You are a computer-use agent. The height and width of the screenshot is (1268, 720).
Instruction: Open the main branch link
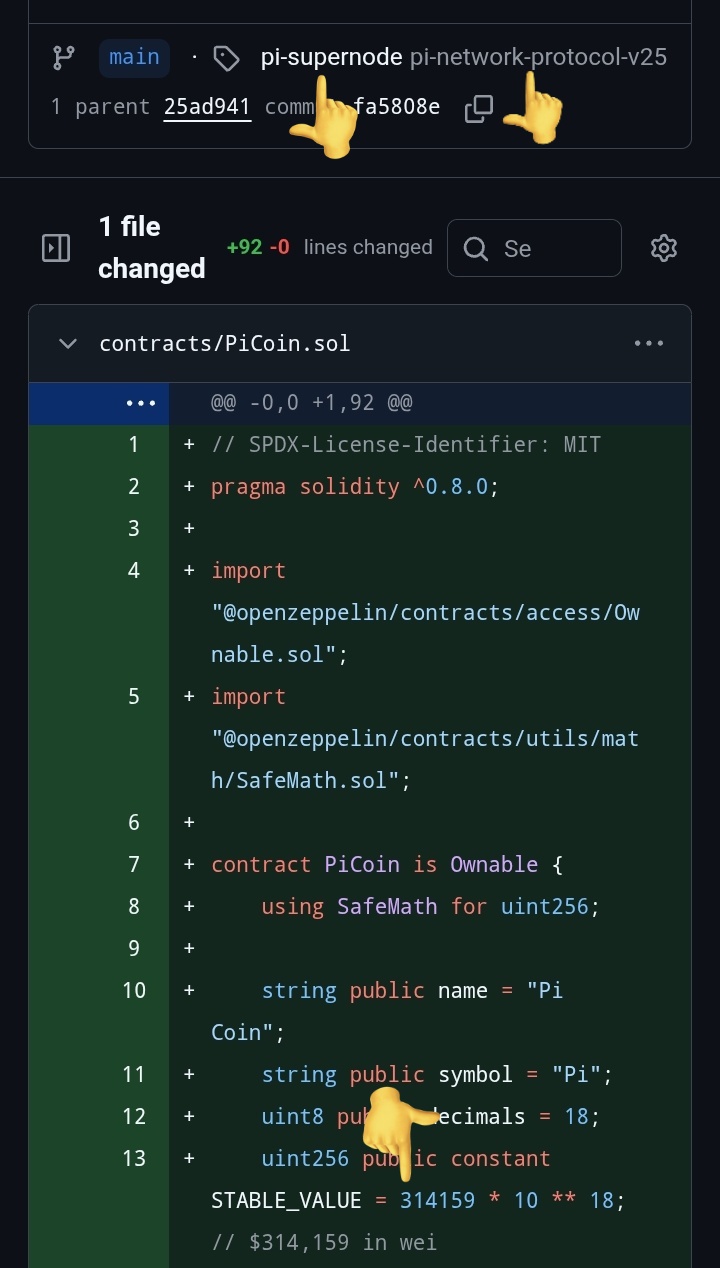point(134,57)
